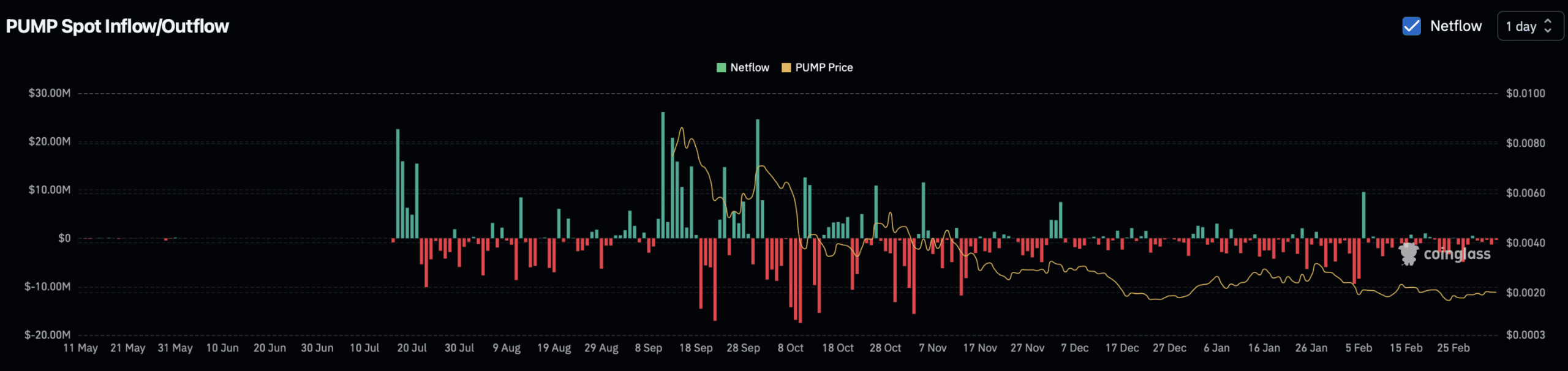Click the tall green bar just after 28 Sep

758,179
